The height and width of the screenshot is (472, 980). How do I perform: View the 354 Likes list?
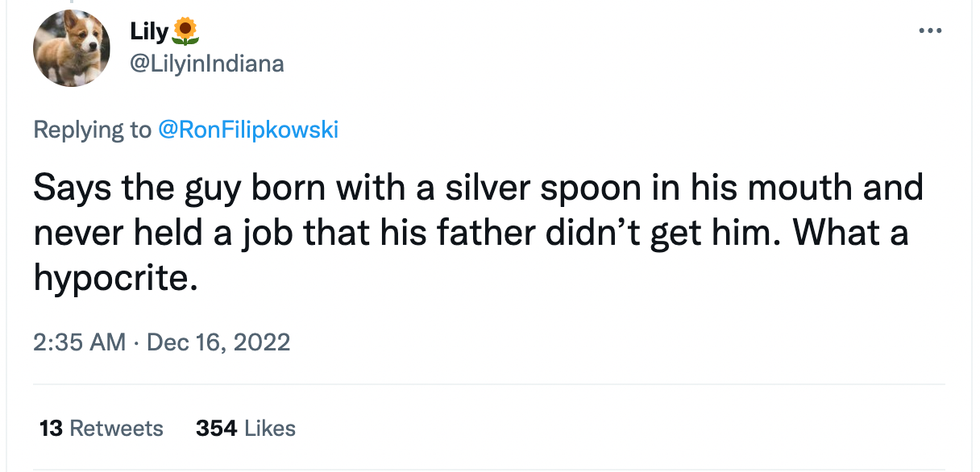click(x=246, y=428)
